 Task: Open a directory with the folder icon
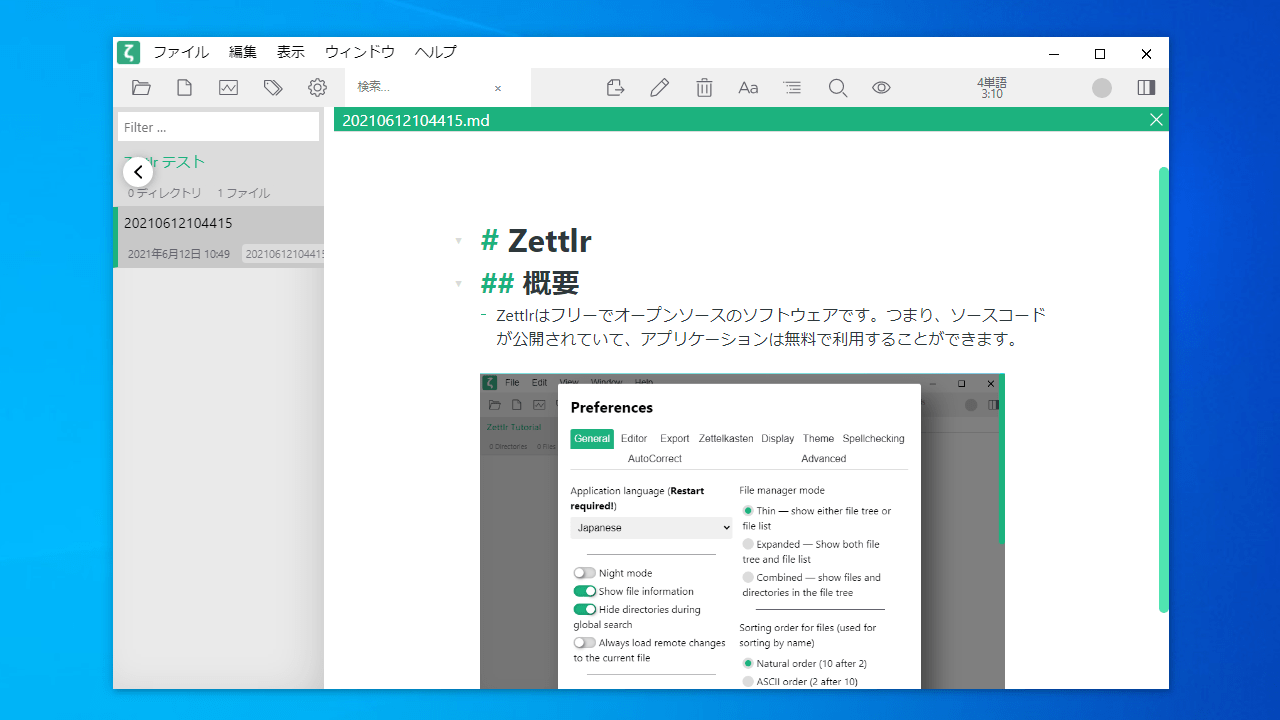pos(141,88)
